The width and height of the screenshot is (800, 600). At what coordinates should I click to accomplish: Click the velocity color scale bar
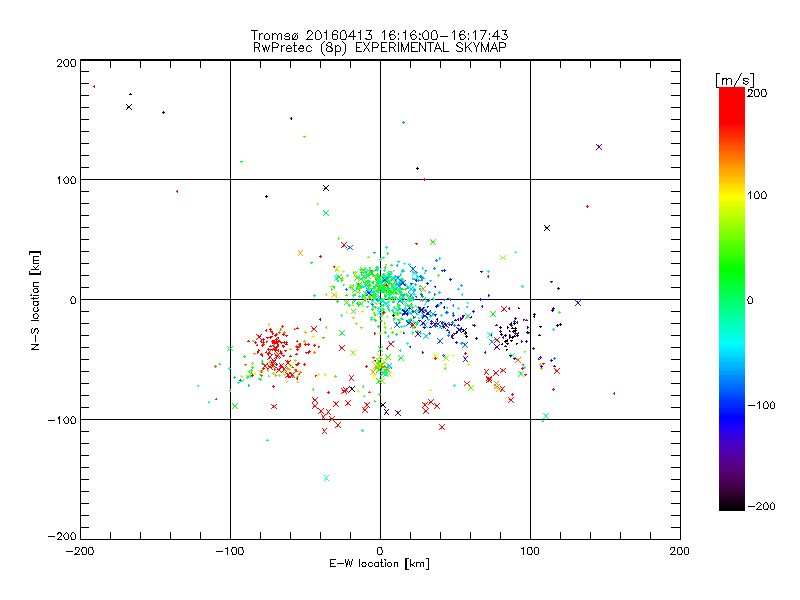tap(732, 299)
